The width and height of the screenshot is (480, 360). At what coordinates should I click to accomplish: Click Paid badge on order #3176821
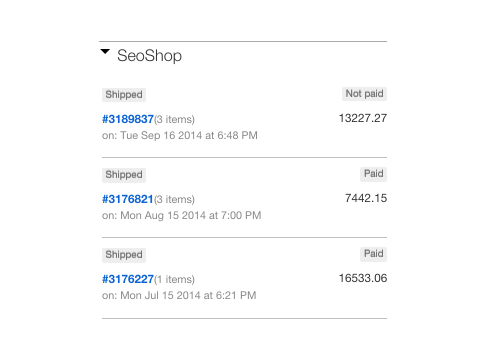coord(373,174)
